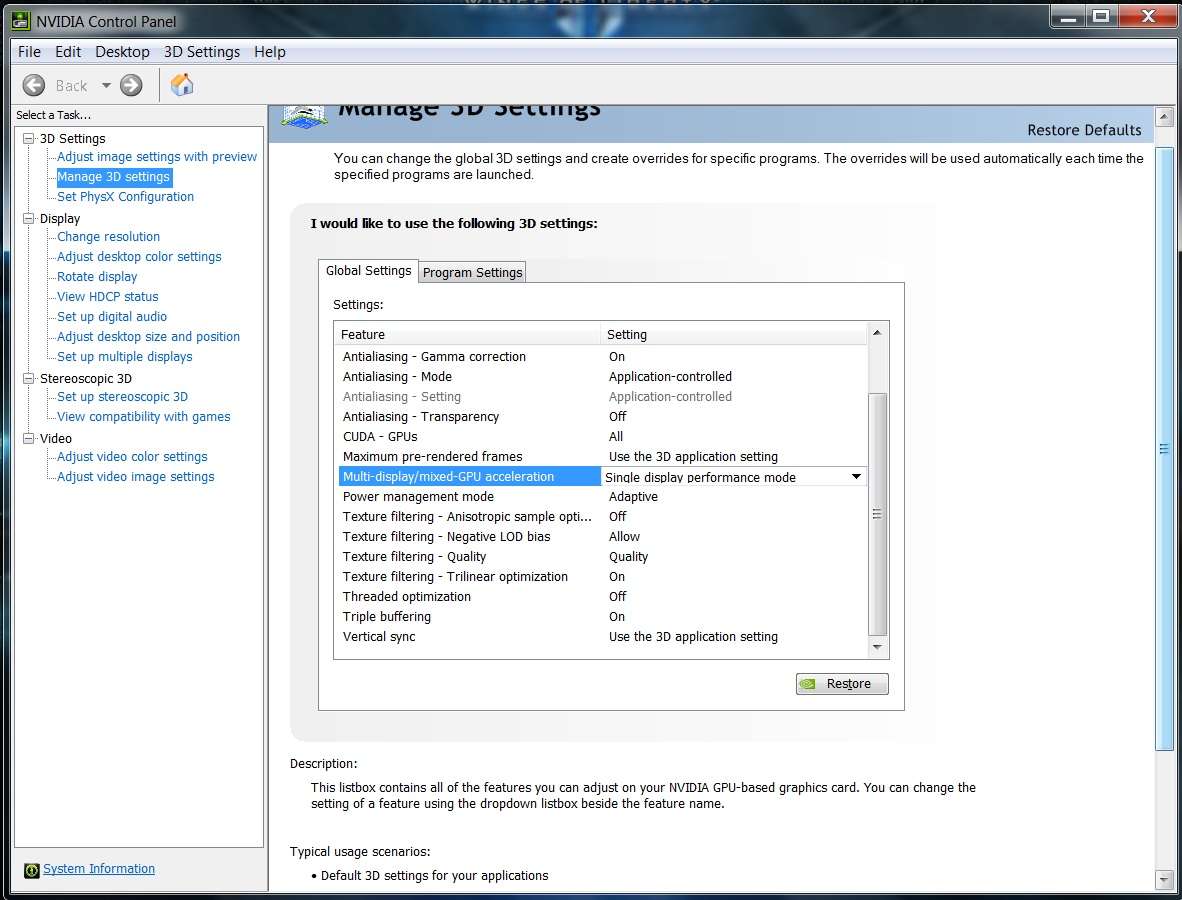Click the Back arrow icon
Screen dimensions: 1182x900
pos(34,85)
